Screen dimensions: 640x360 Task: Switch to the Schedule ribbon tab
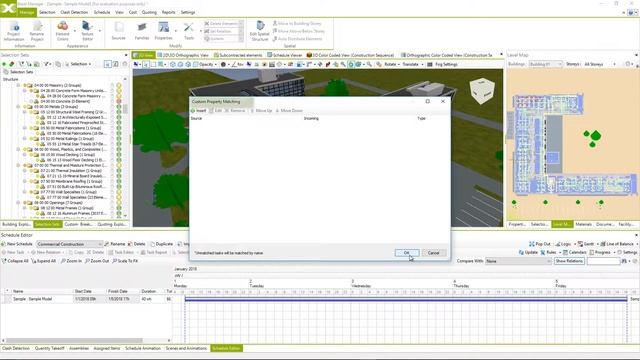click(102, 12)
